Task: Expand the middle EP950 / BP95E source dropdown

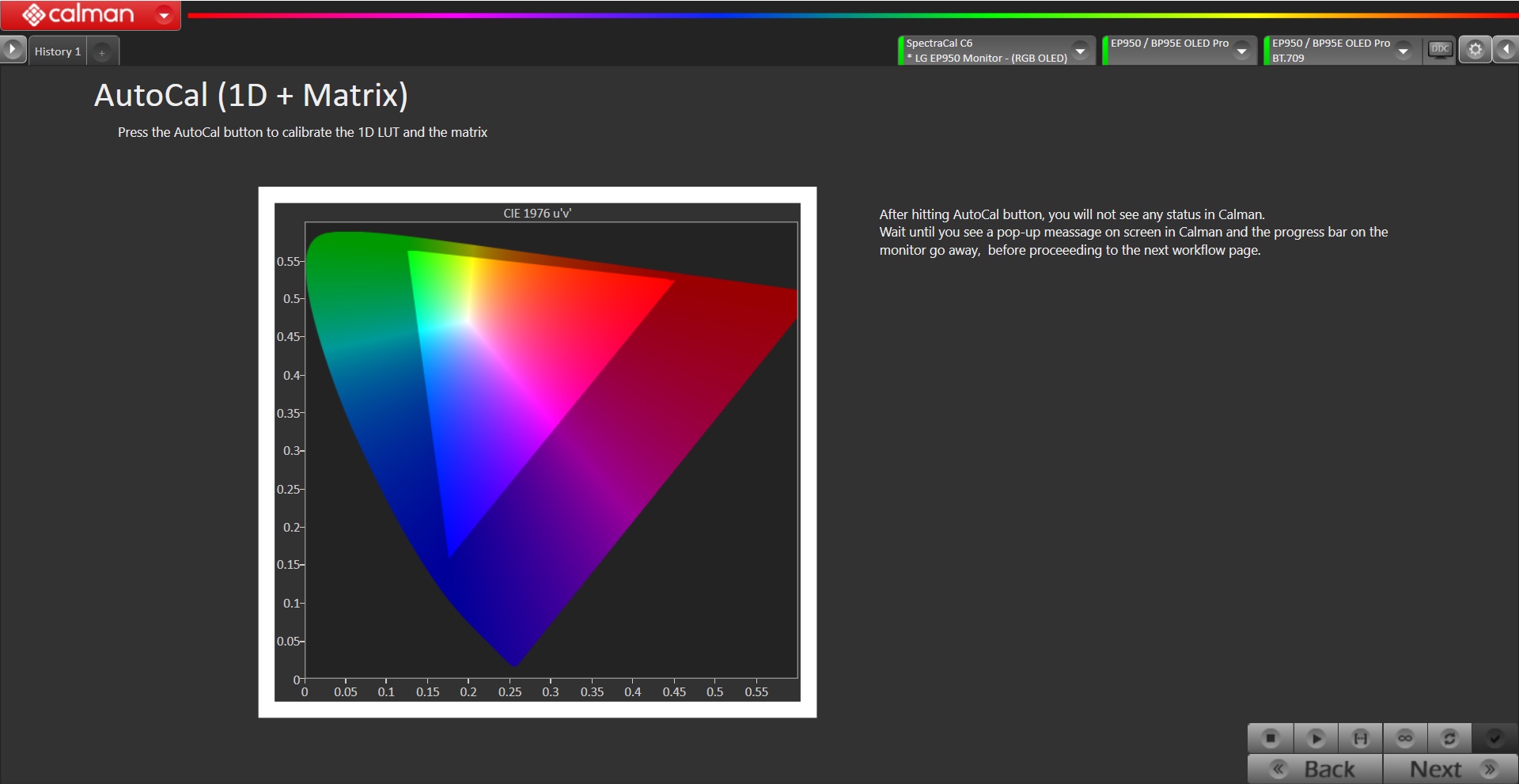Action: [1241, 51]
